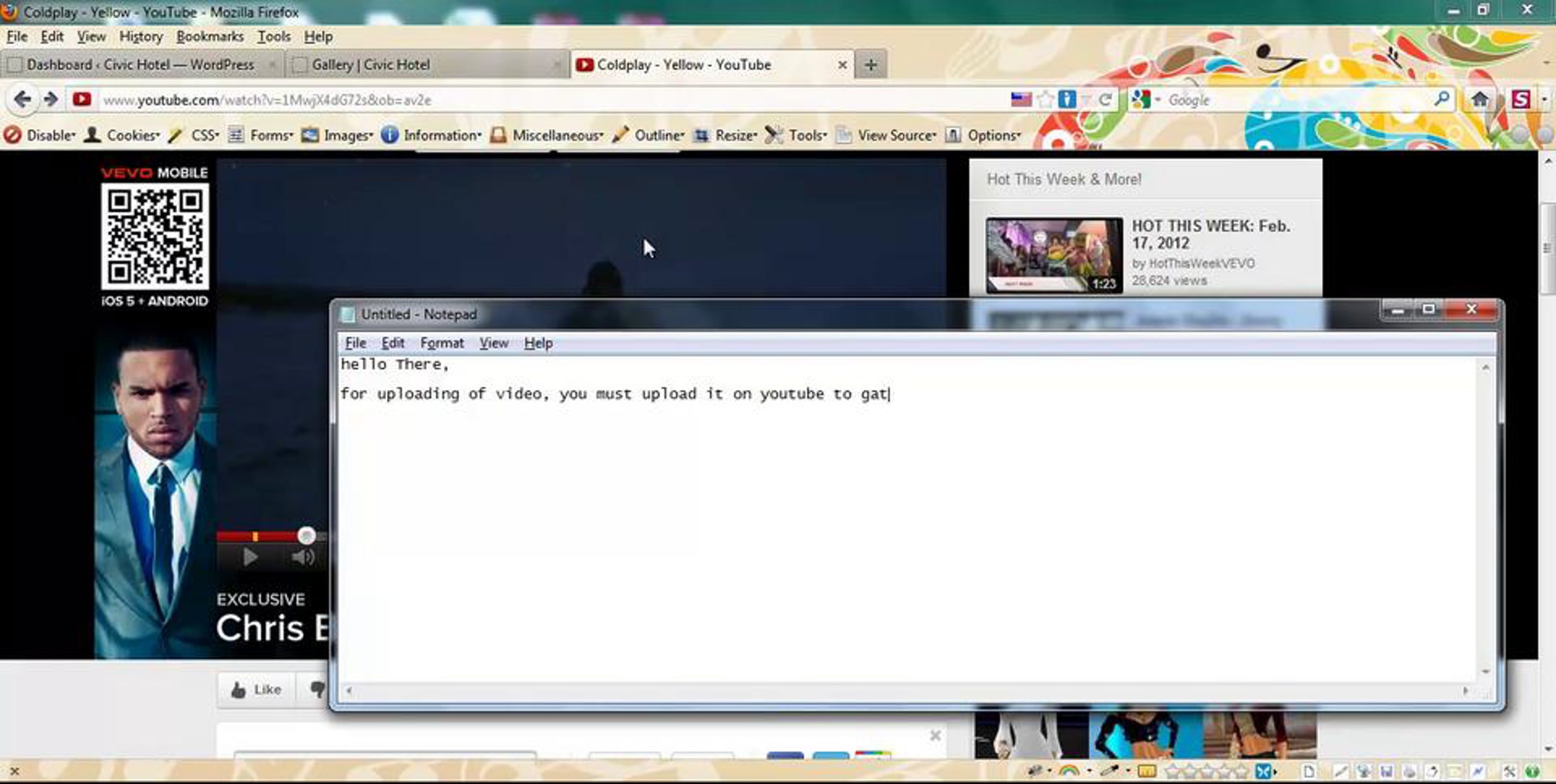Screen dimensions: 1556x784
Task: Open the Disable menu in Web Developer toolbar
Action: (x=40, y=135)
